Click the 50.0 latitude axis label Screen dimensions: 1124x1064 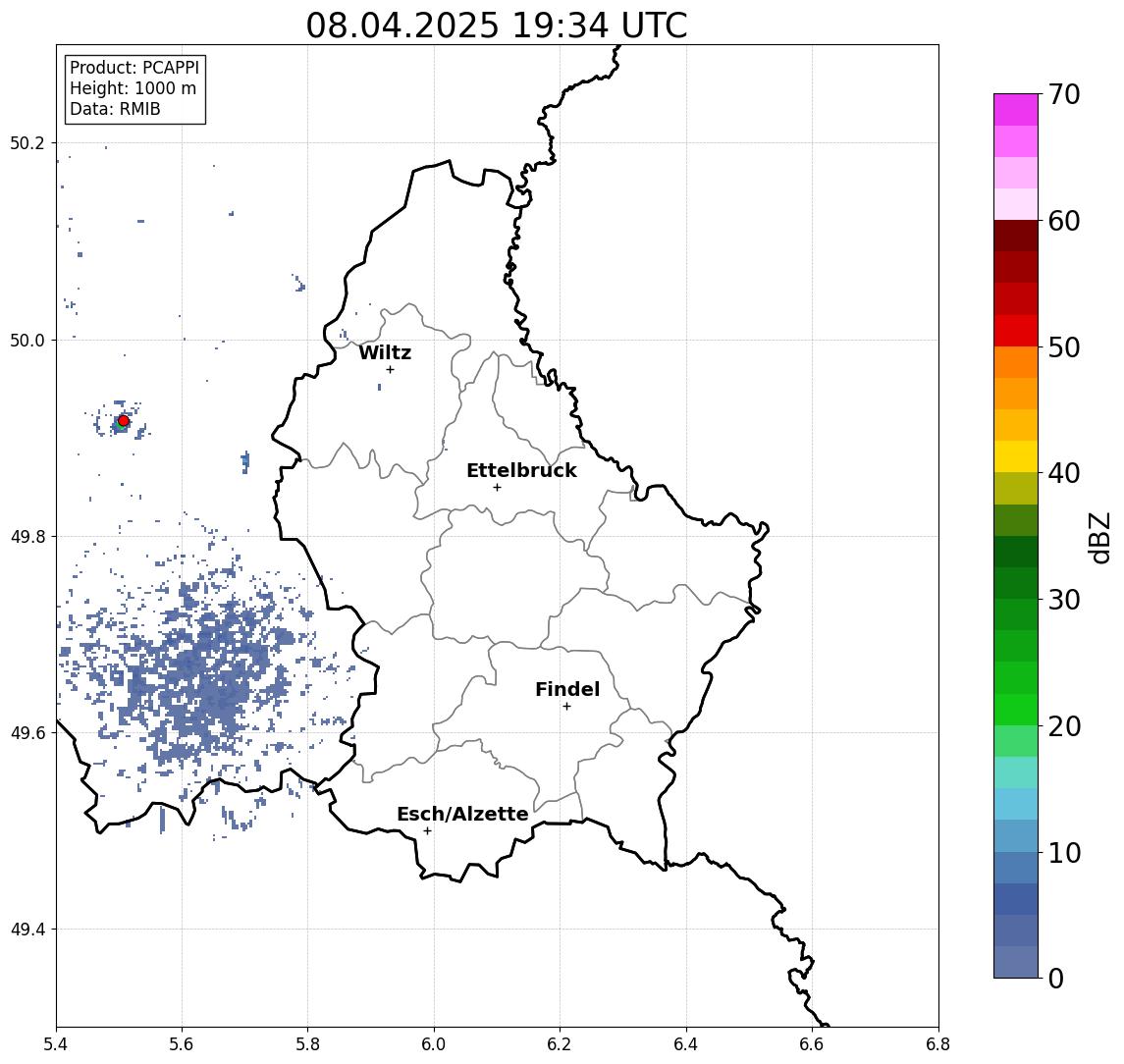pos(27,340)
